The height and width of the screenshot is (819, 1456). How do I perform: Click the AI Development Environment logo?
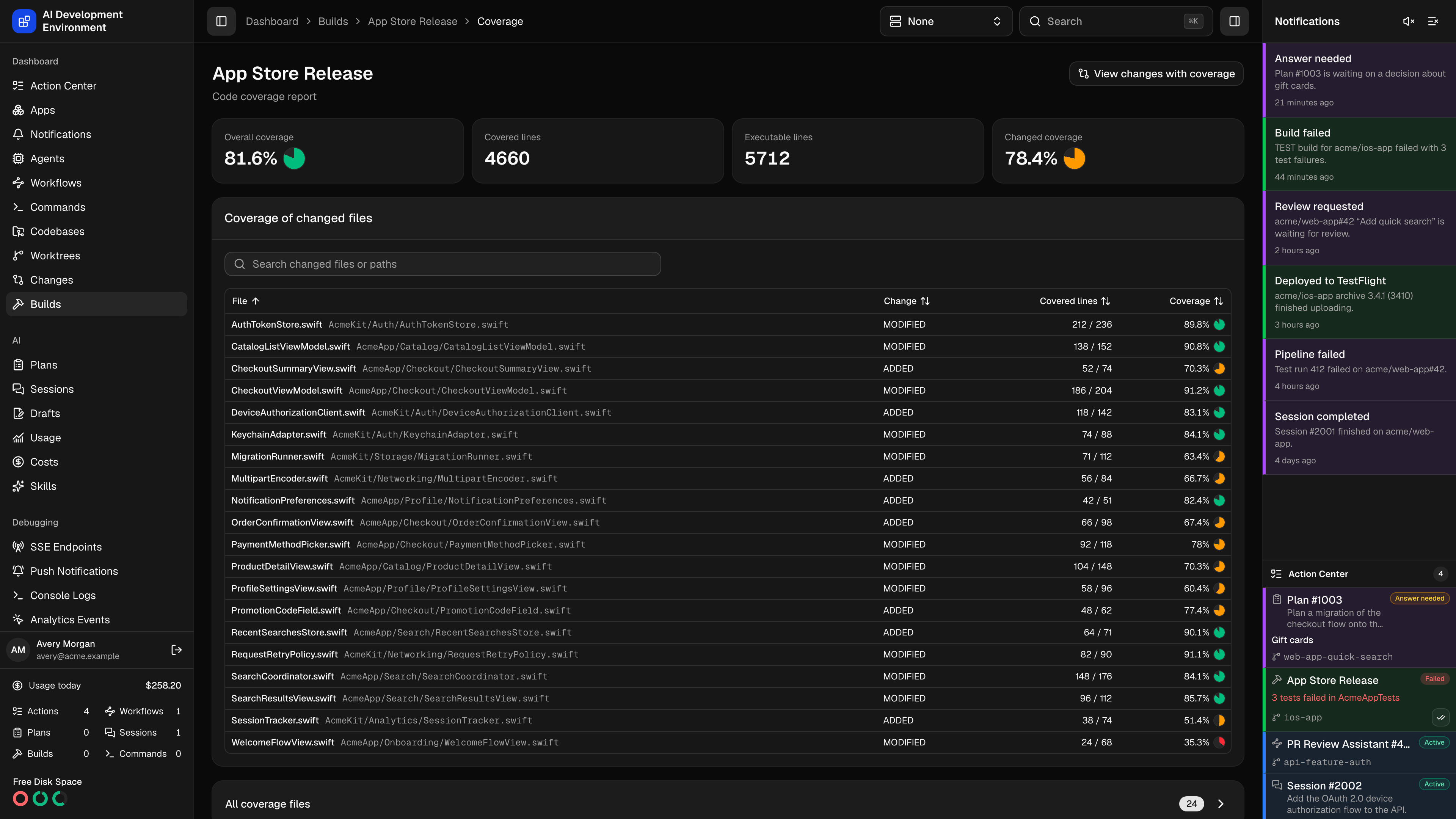(24, 22)
